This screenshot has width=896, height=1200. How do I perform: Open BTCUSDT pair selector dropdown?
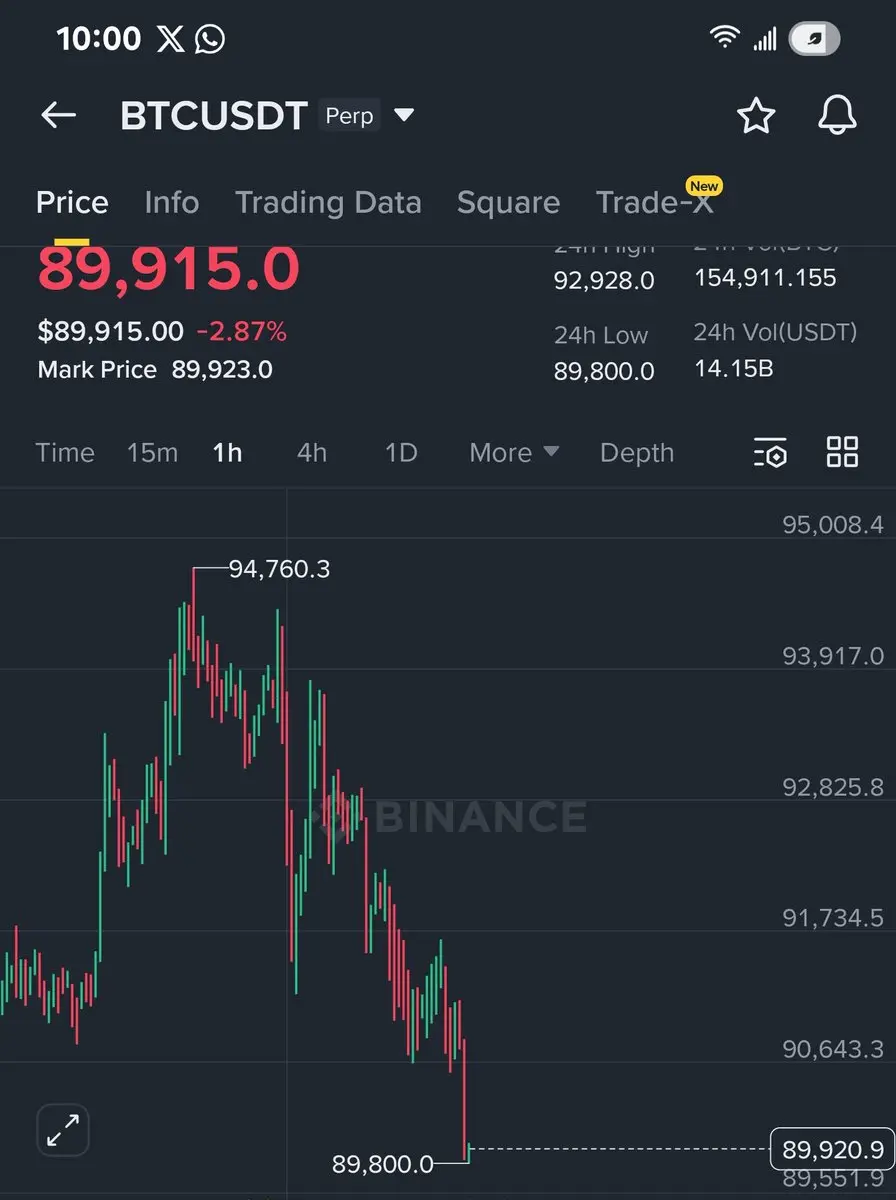[x=404, y=116]
